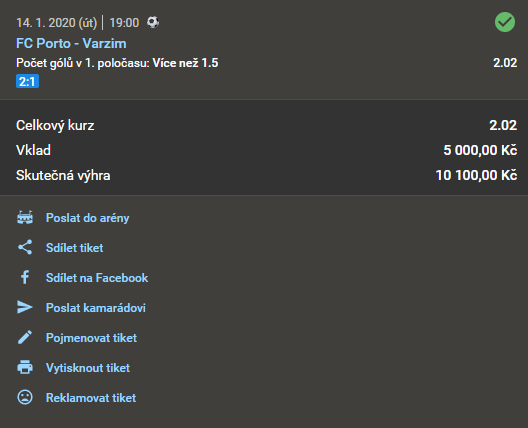Click the paper plane send icon
Image resolution: width=528 pixels, height=428 pixels.
pyautogui.click(x=25, y=307)
